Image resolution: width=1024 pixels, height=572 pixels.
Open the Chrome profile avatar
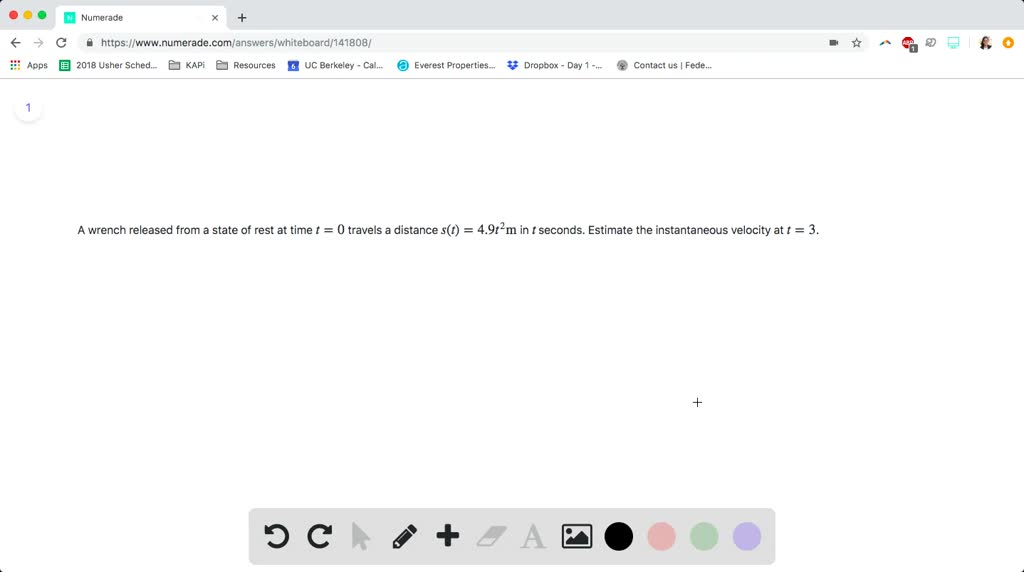click(985, 42)
